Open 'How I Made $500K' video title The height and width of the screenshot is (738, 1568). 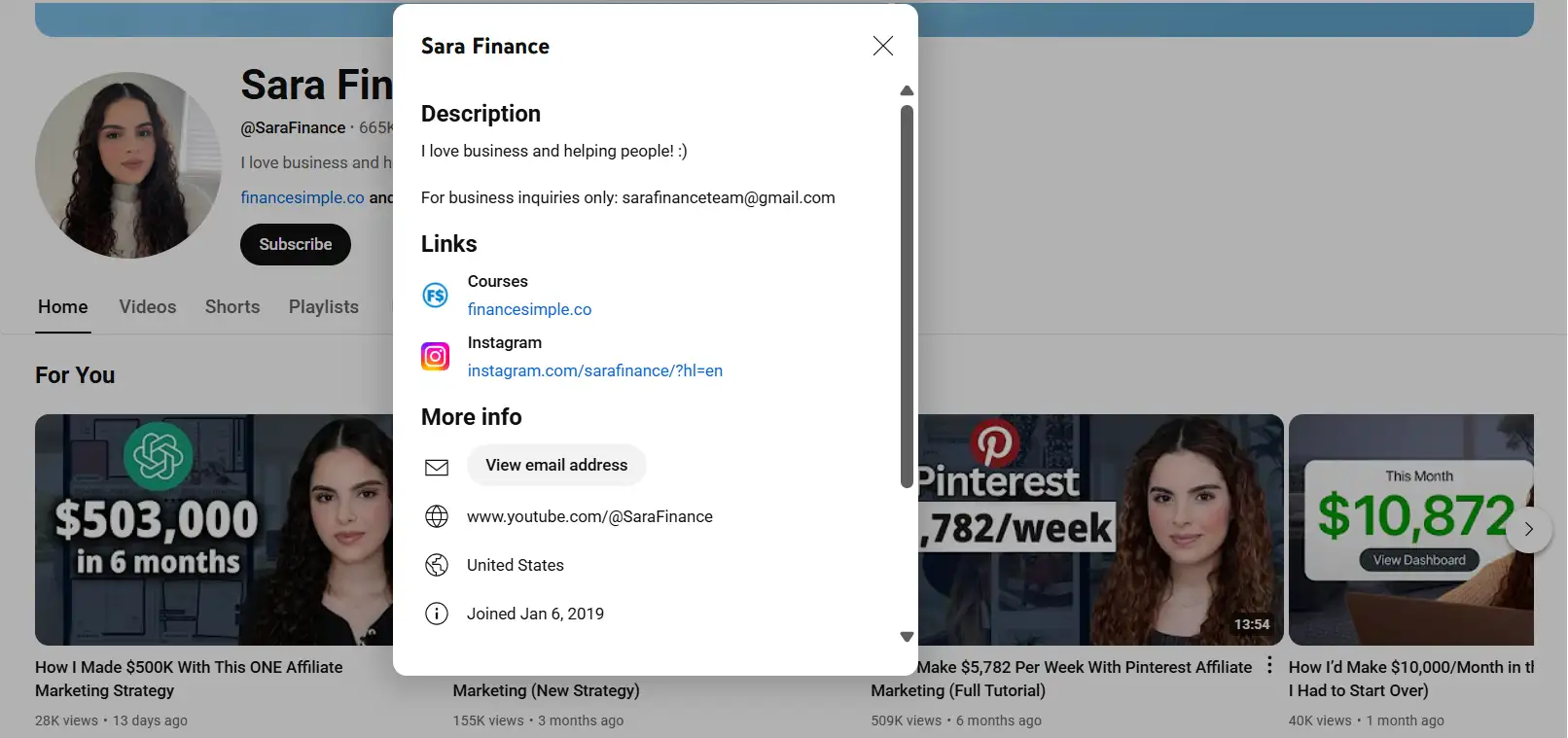(x=189, y=679)
